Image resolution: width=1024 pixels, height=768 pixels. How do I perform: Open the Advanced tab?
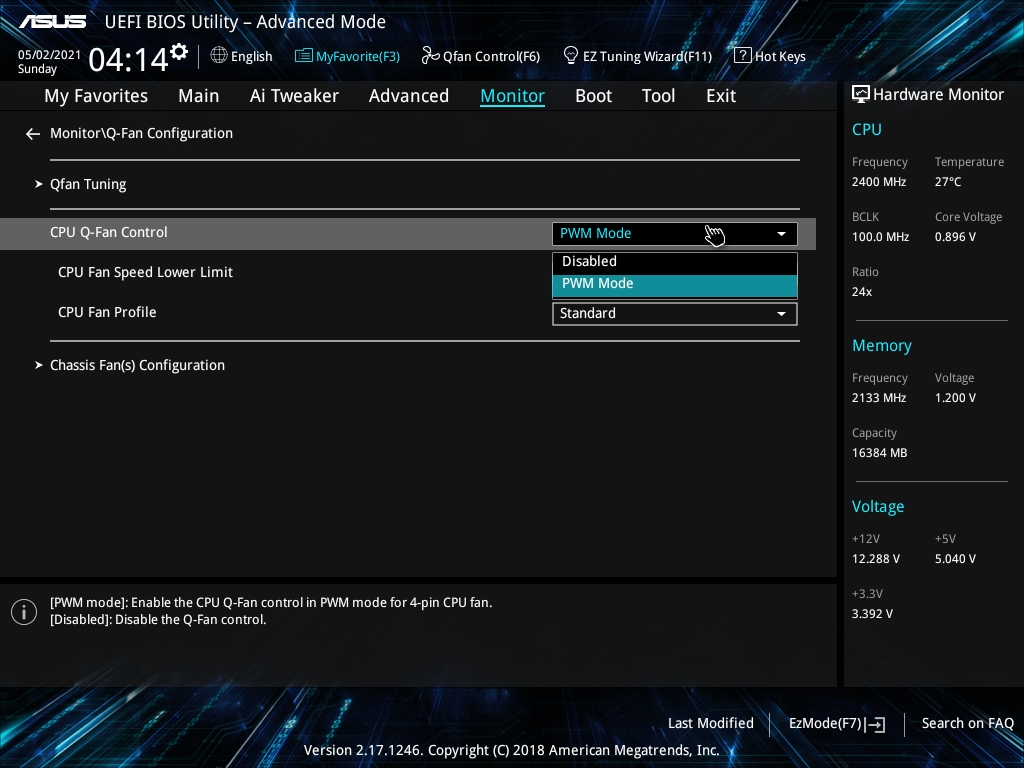click(x=409, y=96)
